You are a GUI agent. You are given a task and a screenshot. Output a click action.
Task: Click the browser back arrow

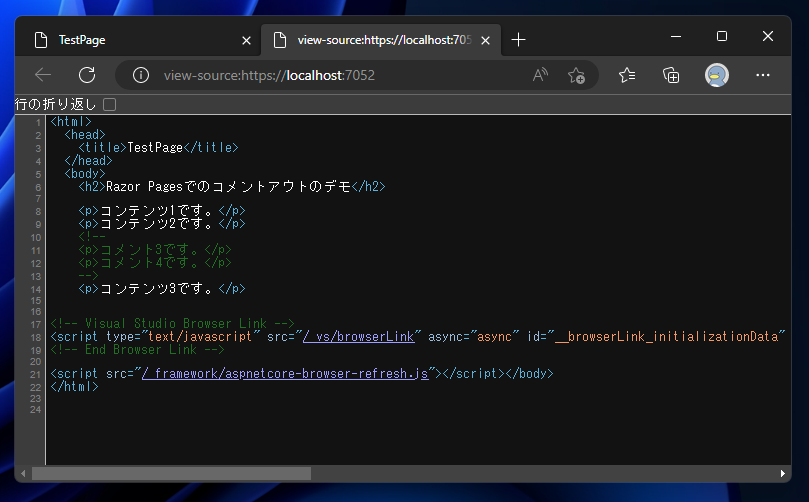[43, 75]
